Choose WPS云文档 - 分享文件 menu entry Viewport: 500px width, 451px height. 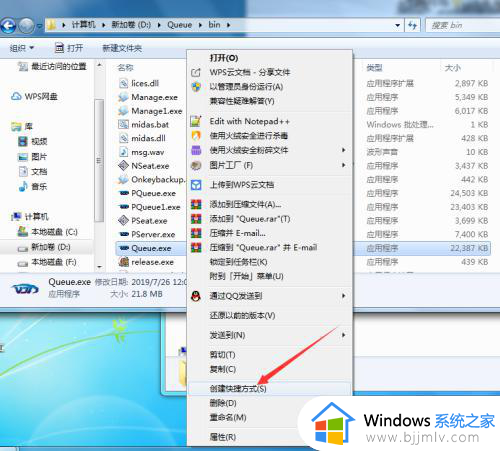tap(269, 72)
